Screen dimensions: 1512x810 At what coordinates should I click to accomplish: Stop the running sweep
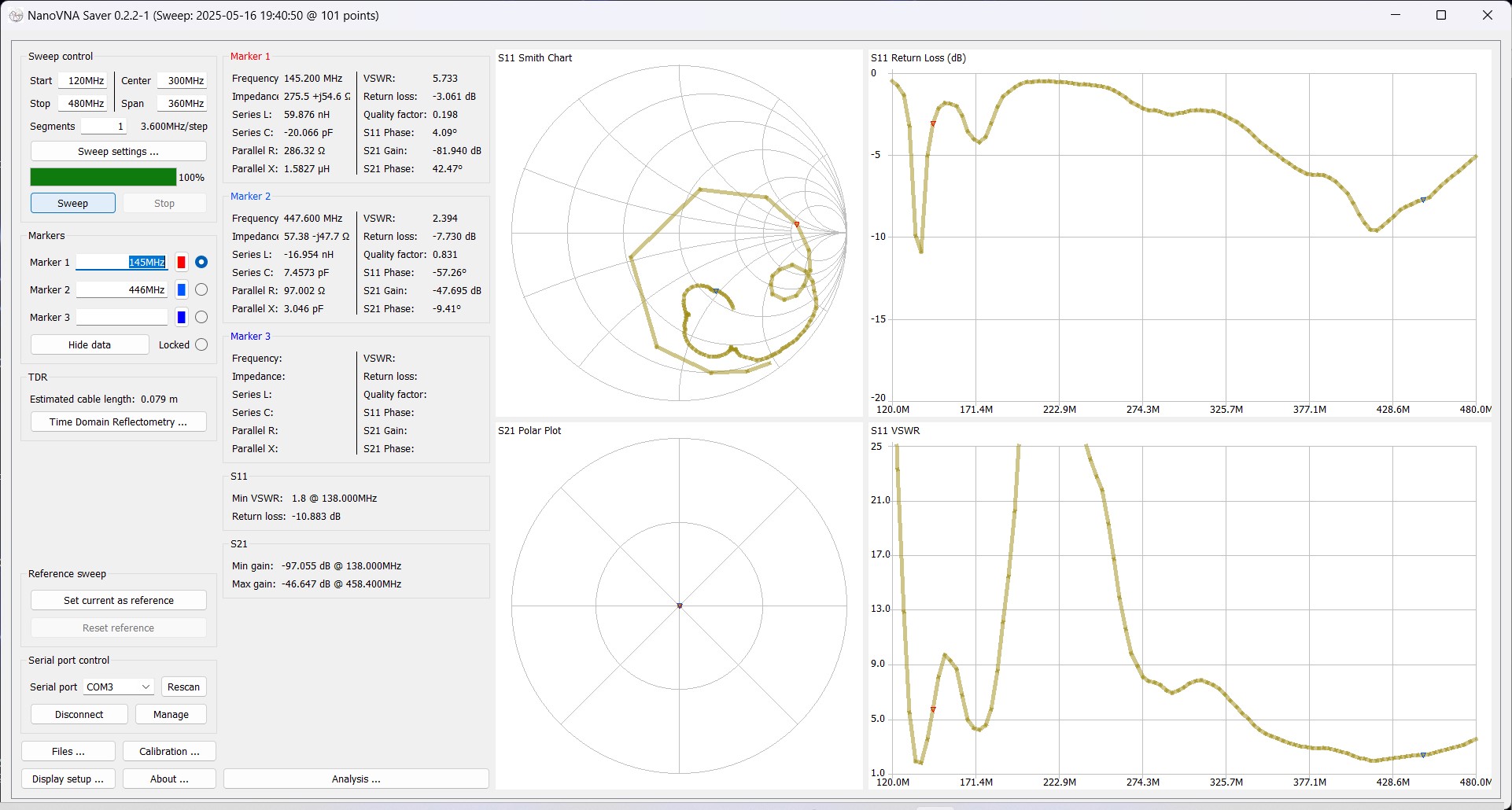click(164, 203)
